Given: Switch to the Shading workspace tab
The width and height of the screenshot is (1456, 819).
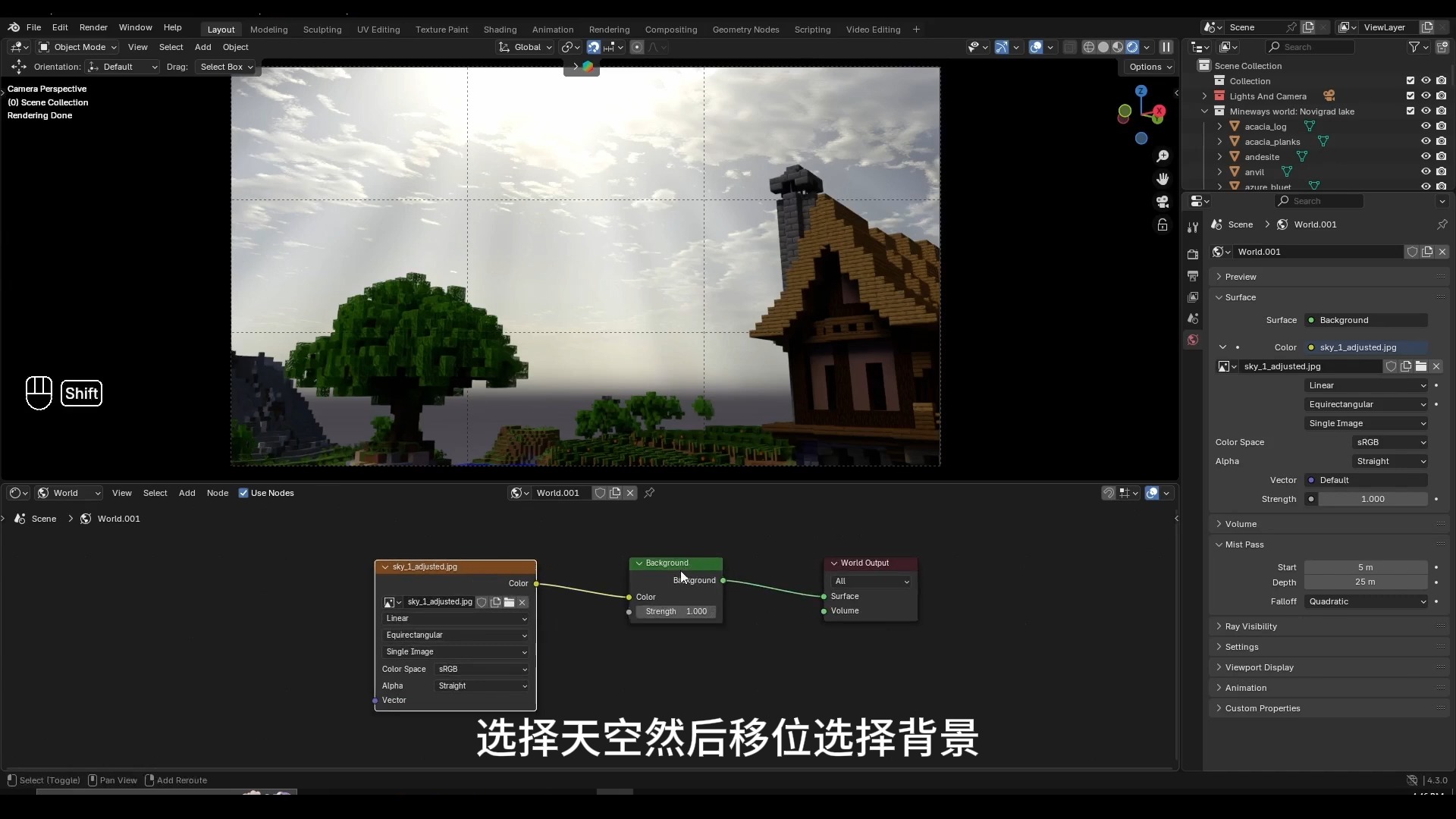Looking at the screenshot, I should [x=500, y=30].
